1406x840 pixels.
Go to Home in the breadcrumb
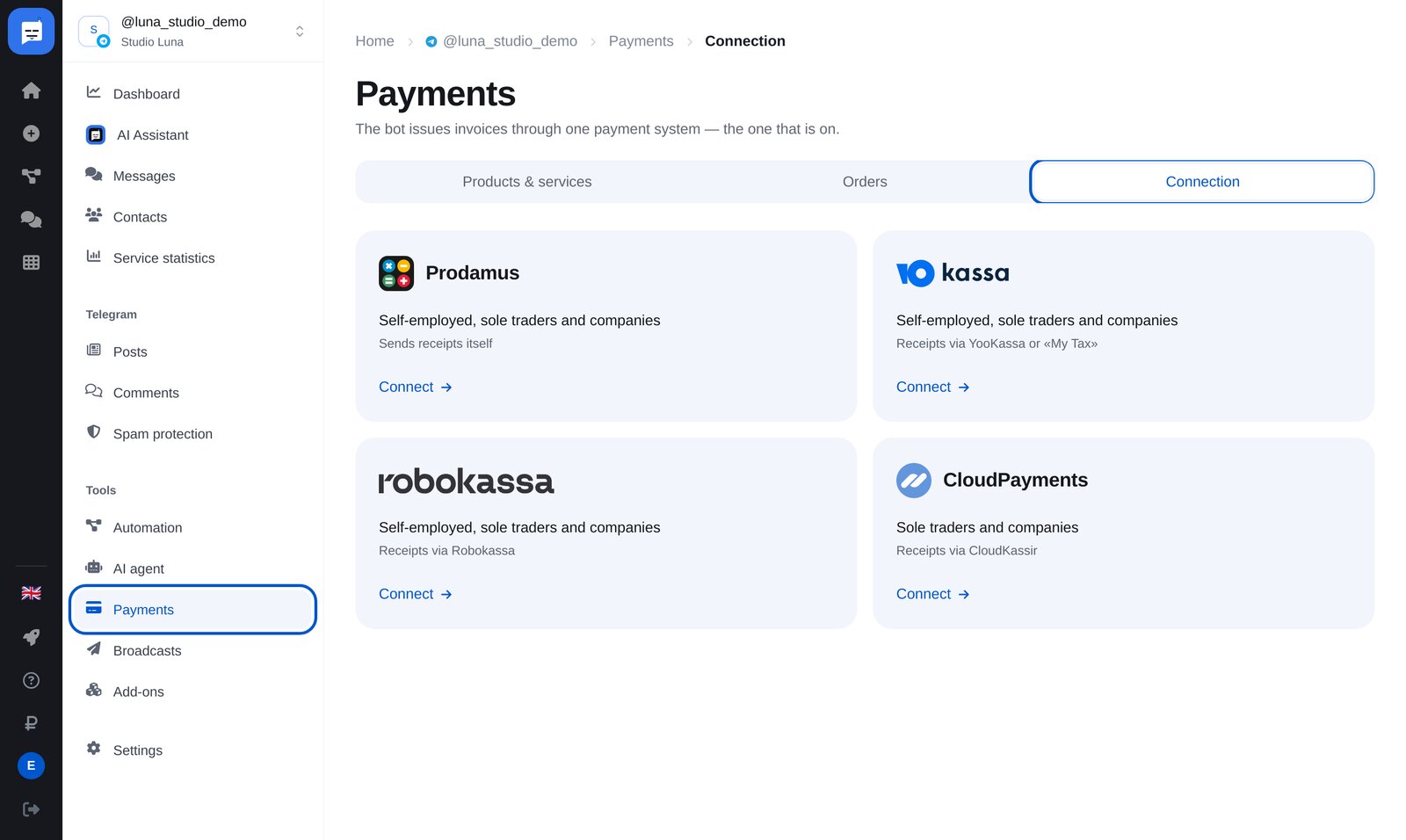374,41
